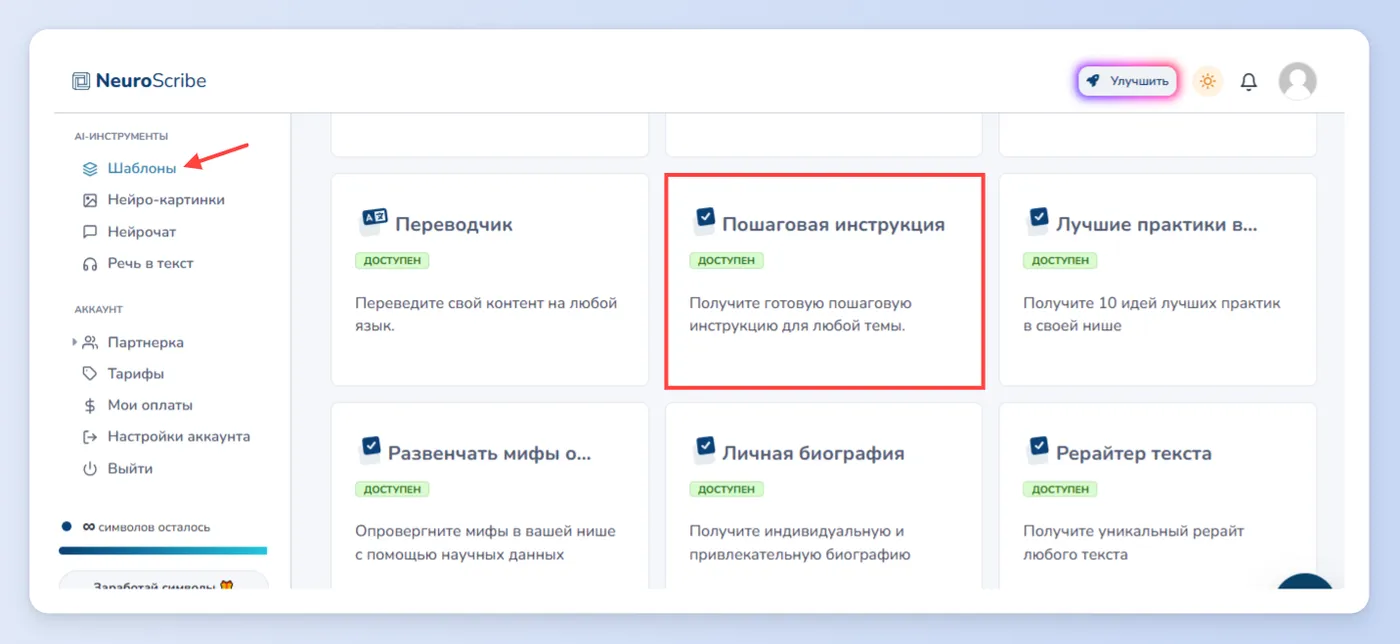Expand the Партнерка submenu arrow
Screen dimensions: 1400x644
pos(74,342)
